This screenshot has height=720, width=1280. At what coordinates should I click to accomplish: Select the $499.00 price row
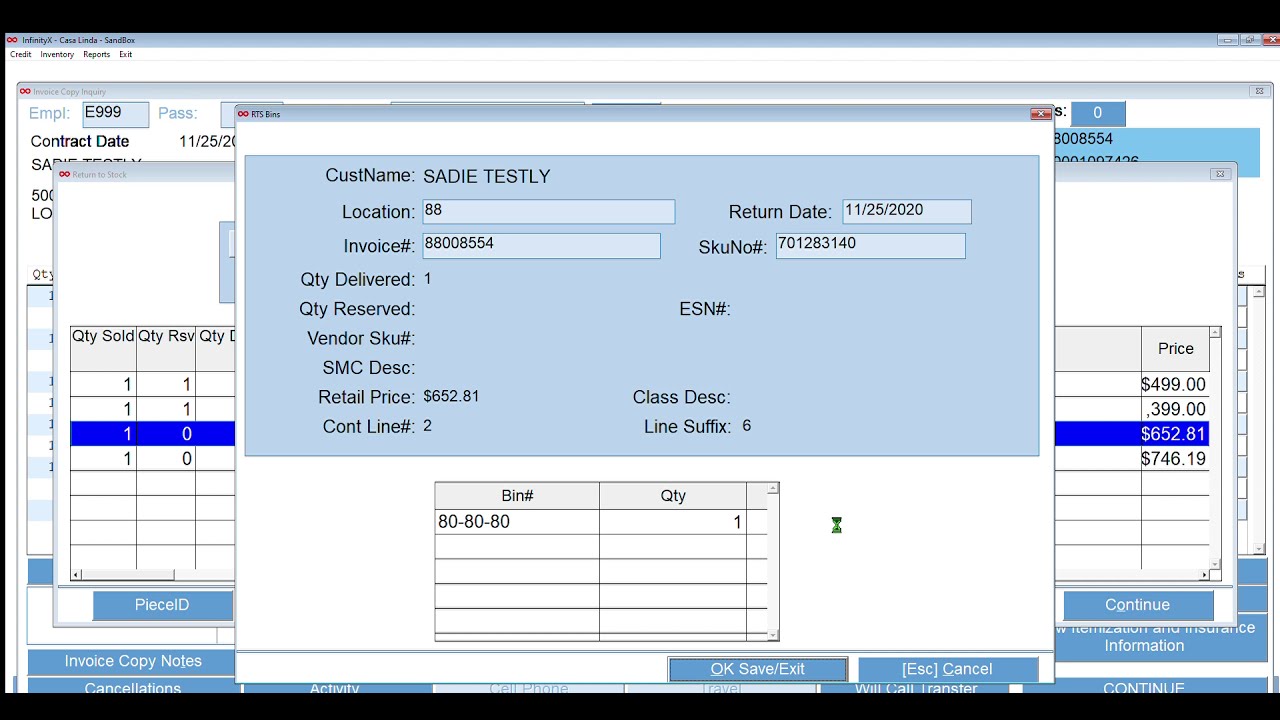[x=1173, y=384]
